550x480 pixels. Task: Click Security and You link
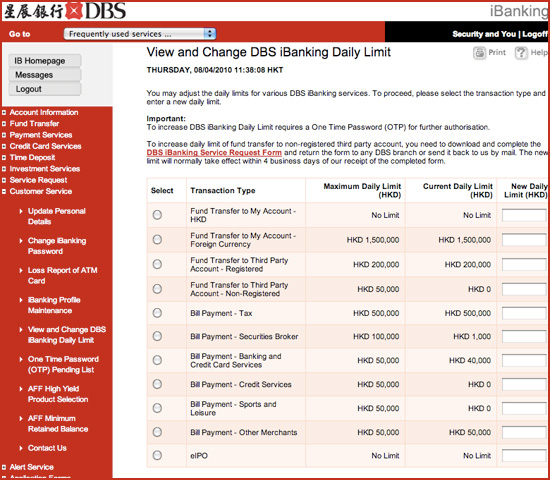[x=484, y=34]
